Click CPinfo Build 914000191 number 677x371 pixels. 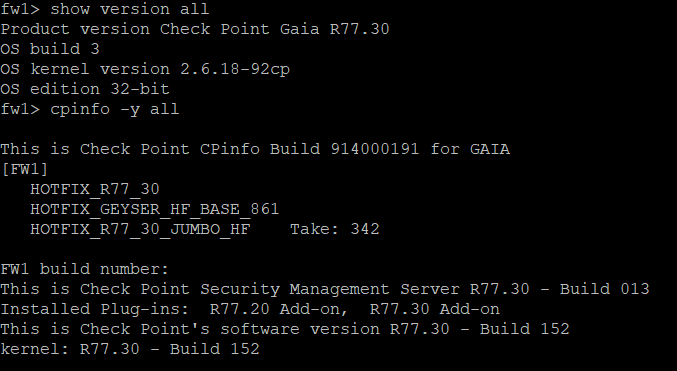[x=375, y=149]
